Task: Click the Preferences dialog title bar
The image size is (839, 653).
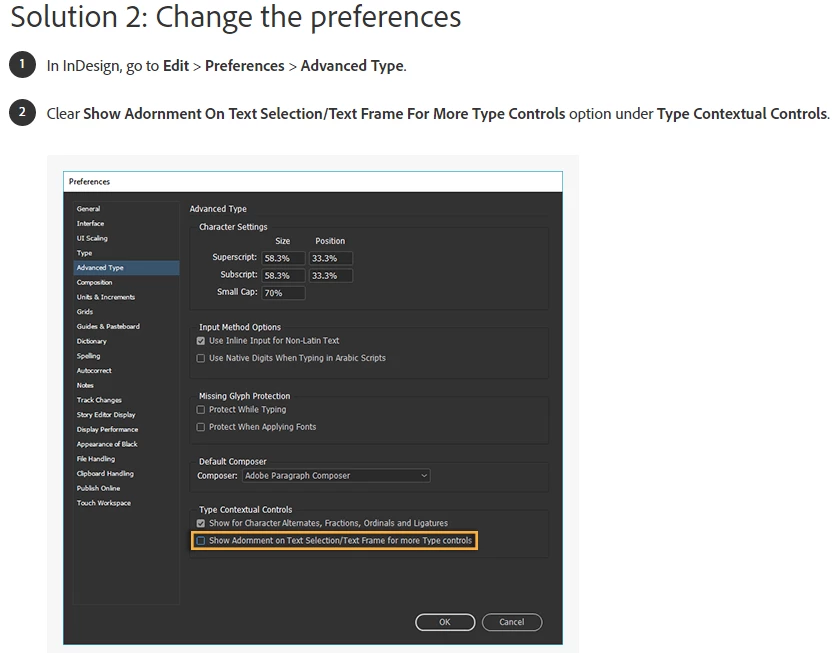Action: click(x=313, y=182)
